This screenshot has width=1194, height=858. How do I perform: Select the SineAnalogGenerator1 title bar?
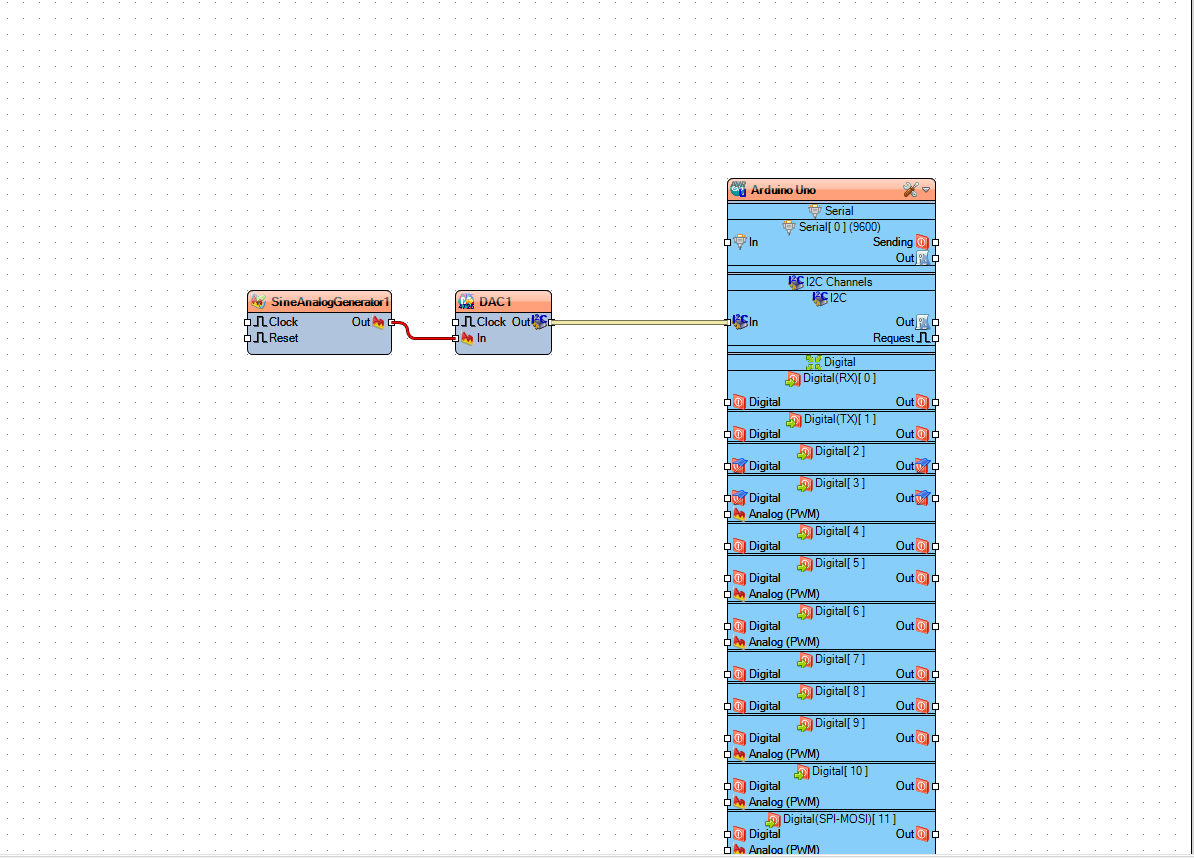pyautogui.click(x=320, y=302)
